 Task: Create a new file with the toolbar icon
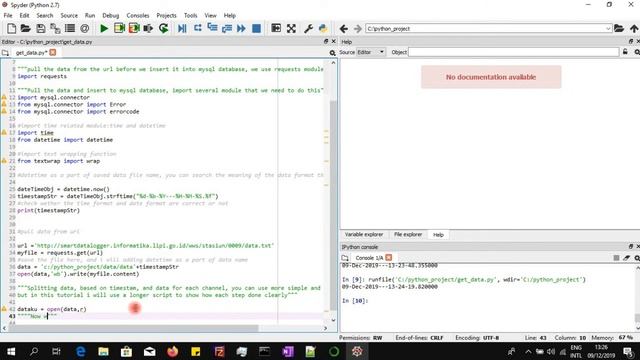[x=11, y=28]
